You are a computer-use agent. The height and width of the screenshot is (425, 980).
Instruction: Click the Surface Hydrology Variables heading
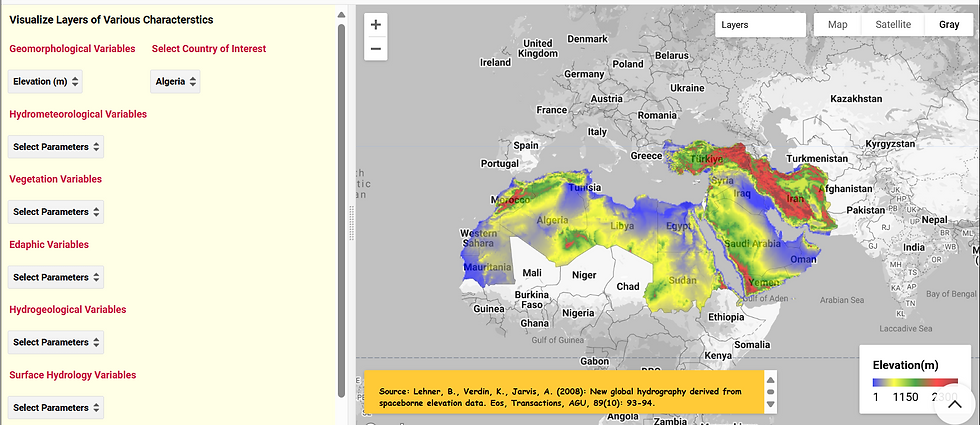coord(72,375)
